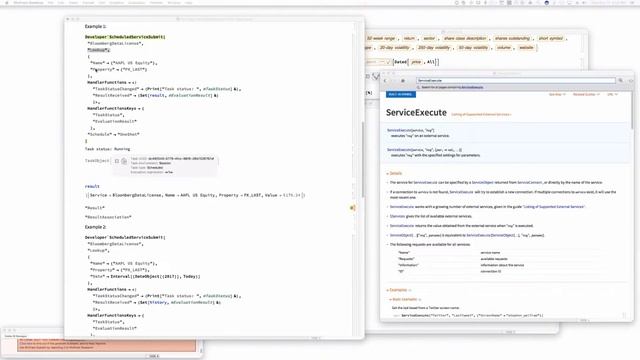Click the 'website' property tag

click(526, 48)
